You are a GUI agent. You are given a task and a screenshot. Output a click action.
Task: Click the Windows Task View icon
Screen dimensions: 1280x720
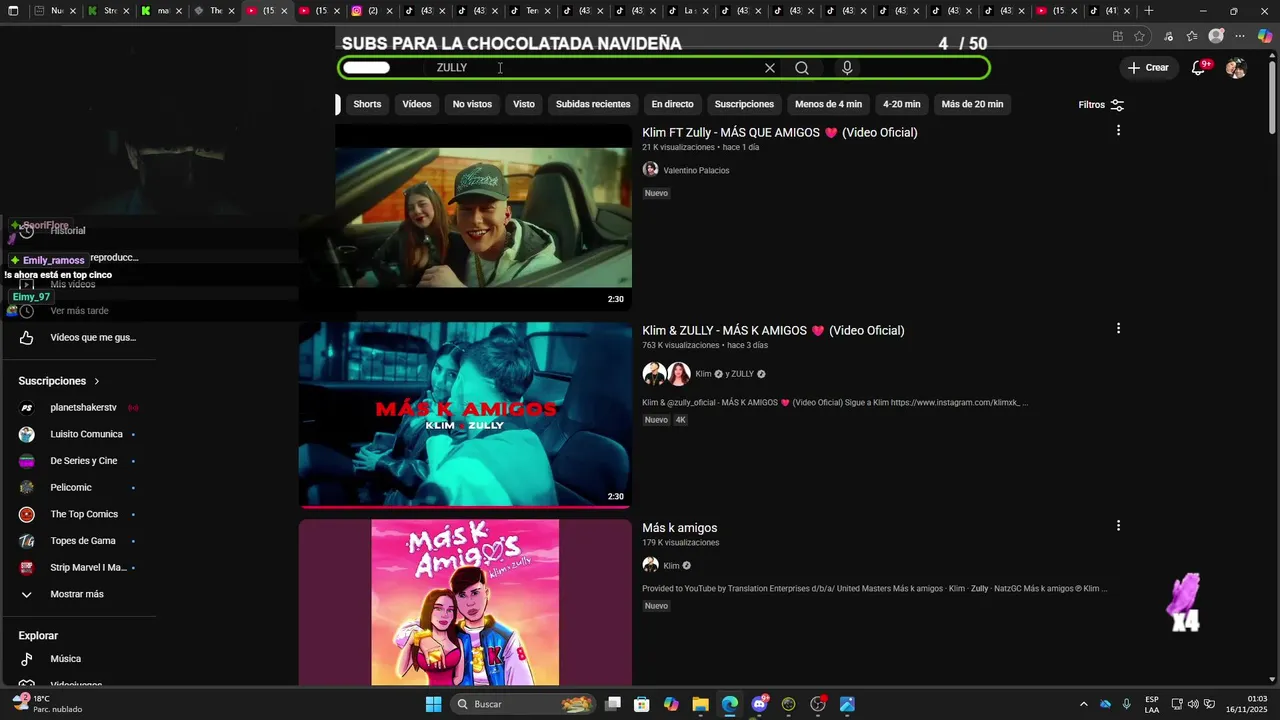613,704
